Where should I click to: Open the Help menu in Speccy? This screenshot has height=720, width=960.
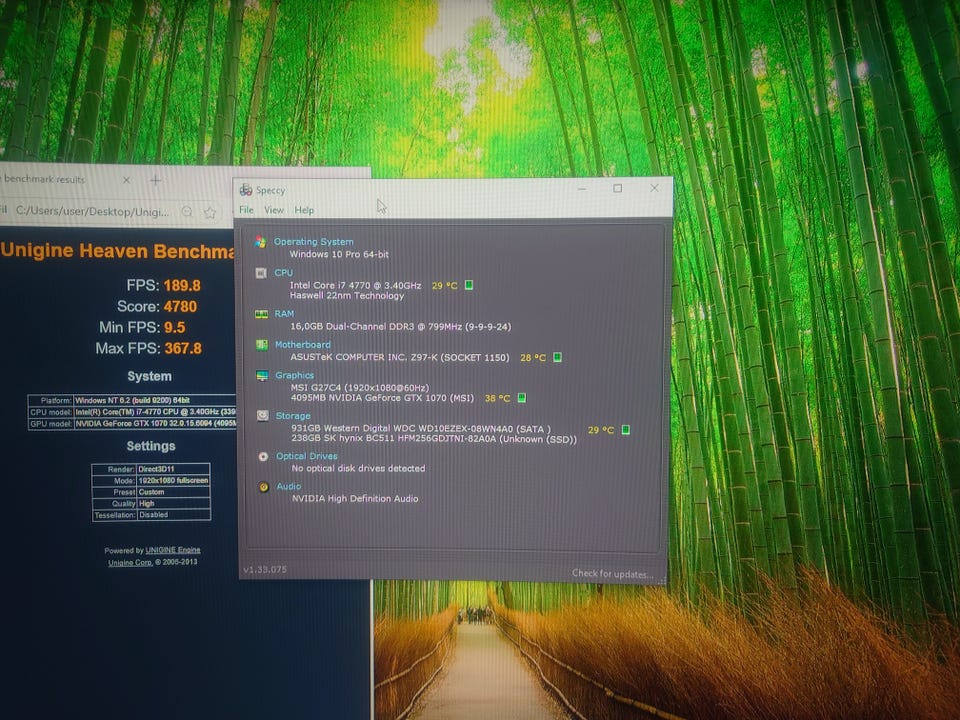tap(304, 210)
